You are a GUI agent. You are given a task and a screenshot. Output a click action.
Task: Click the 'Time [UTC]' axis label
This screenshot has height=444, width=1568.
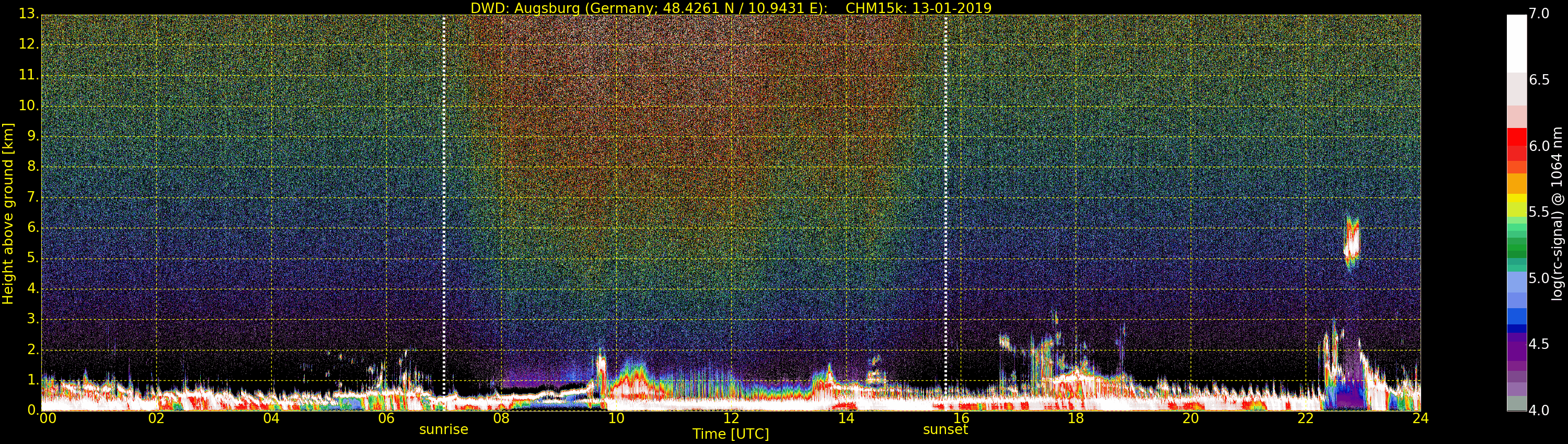point(731,434)
